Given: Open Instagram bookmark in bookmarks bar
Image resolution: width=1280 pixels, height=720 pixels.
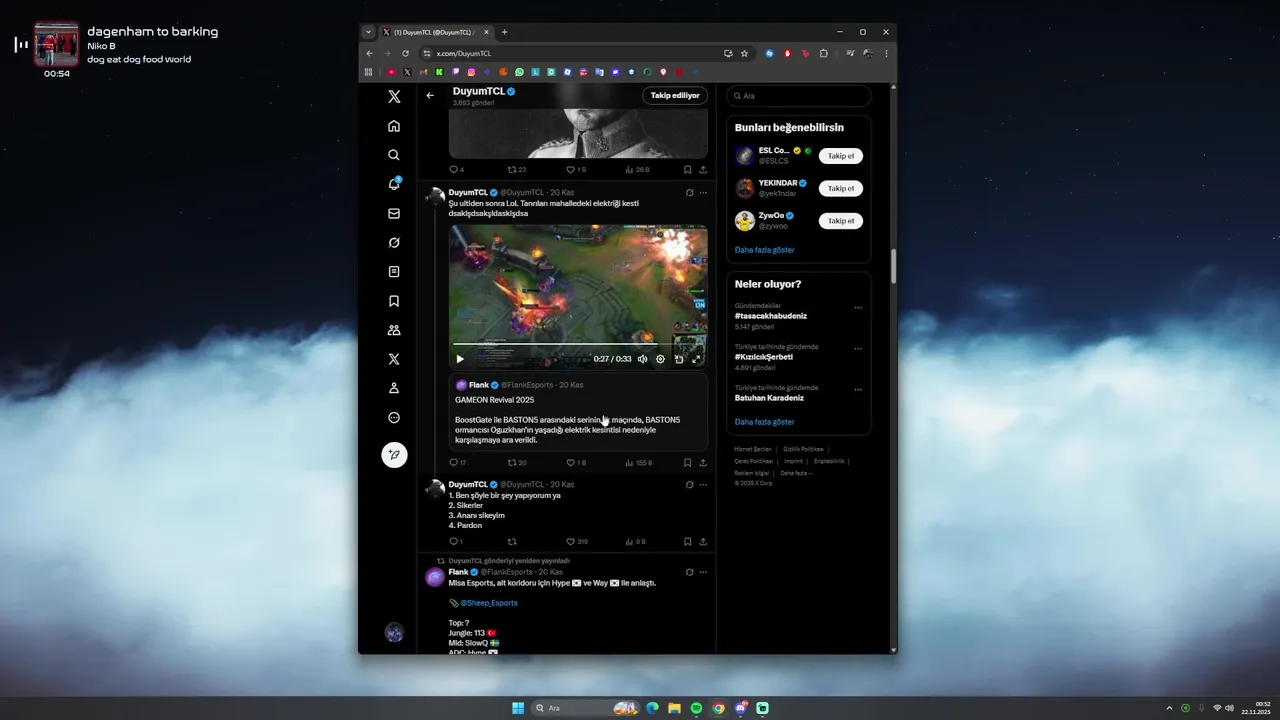Looking at the screenshot, I should [471, 72].
